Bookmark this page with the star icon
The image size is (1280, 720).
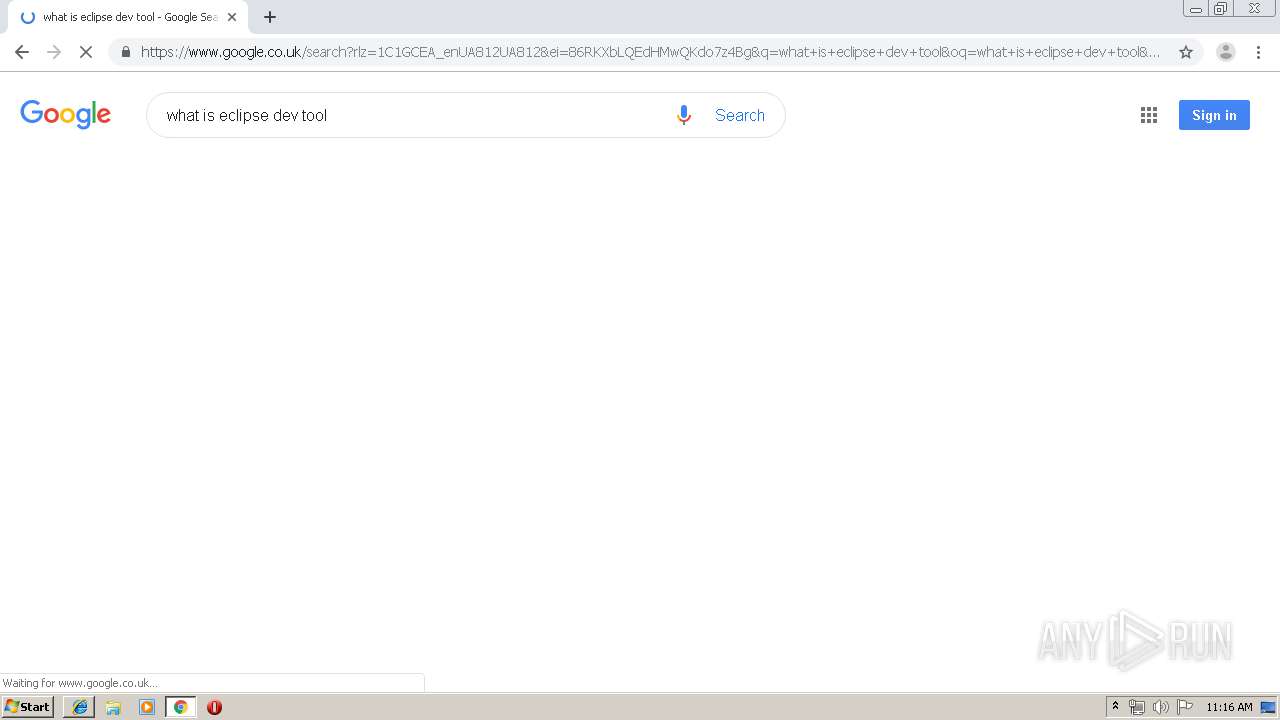pos(1186,52)
